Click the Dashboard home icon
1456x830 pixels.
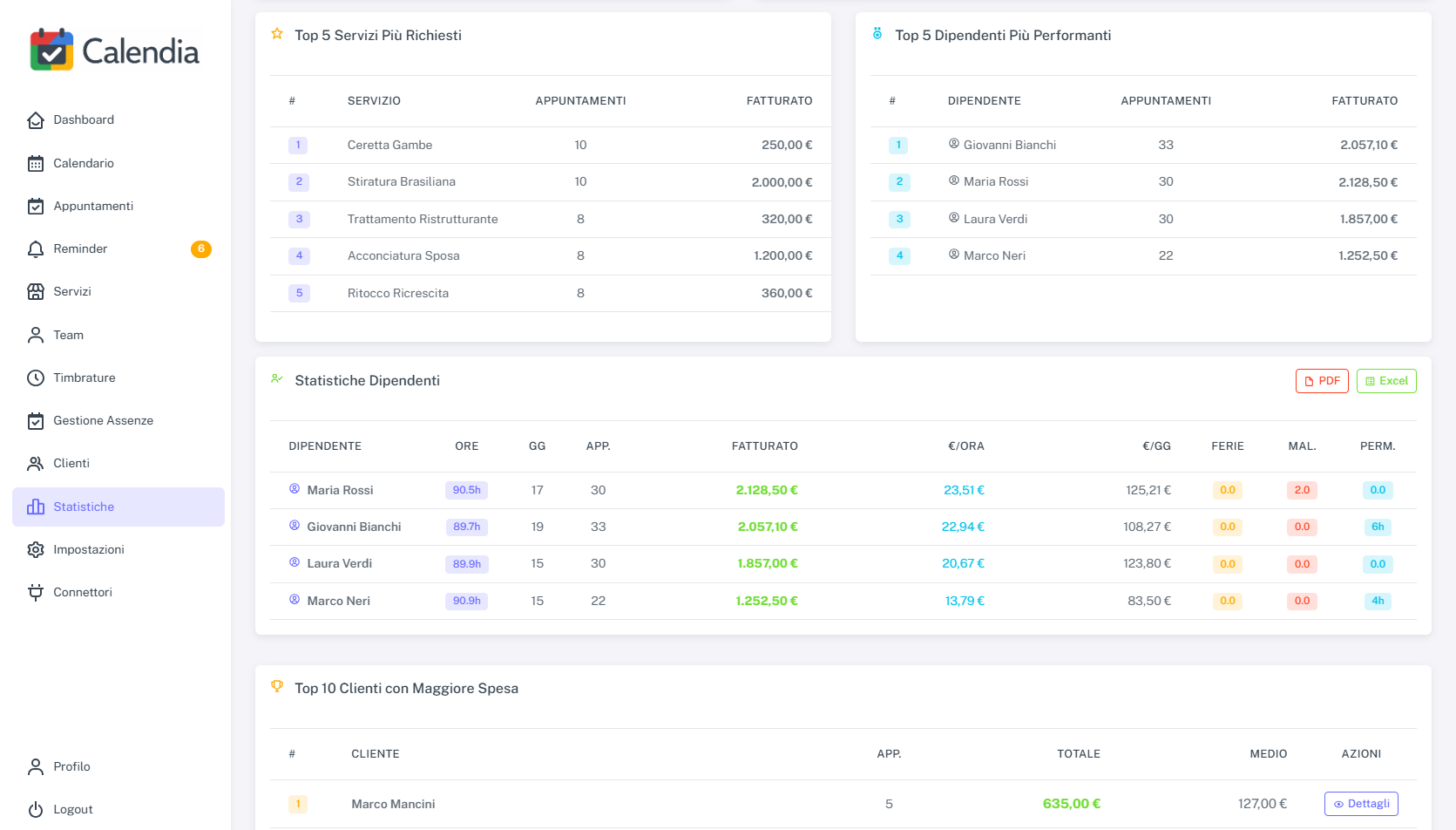click(x=36, y=120)
